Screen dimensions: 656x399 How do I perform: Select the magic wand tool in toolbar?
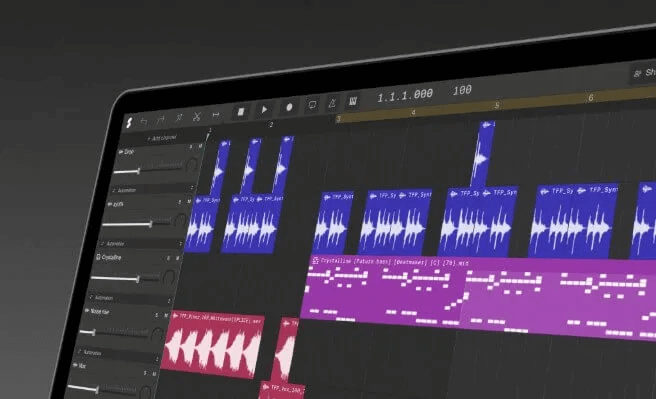click(x=179, y=118)
